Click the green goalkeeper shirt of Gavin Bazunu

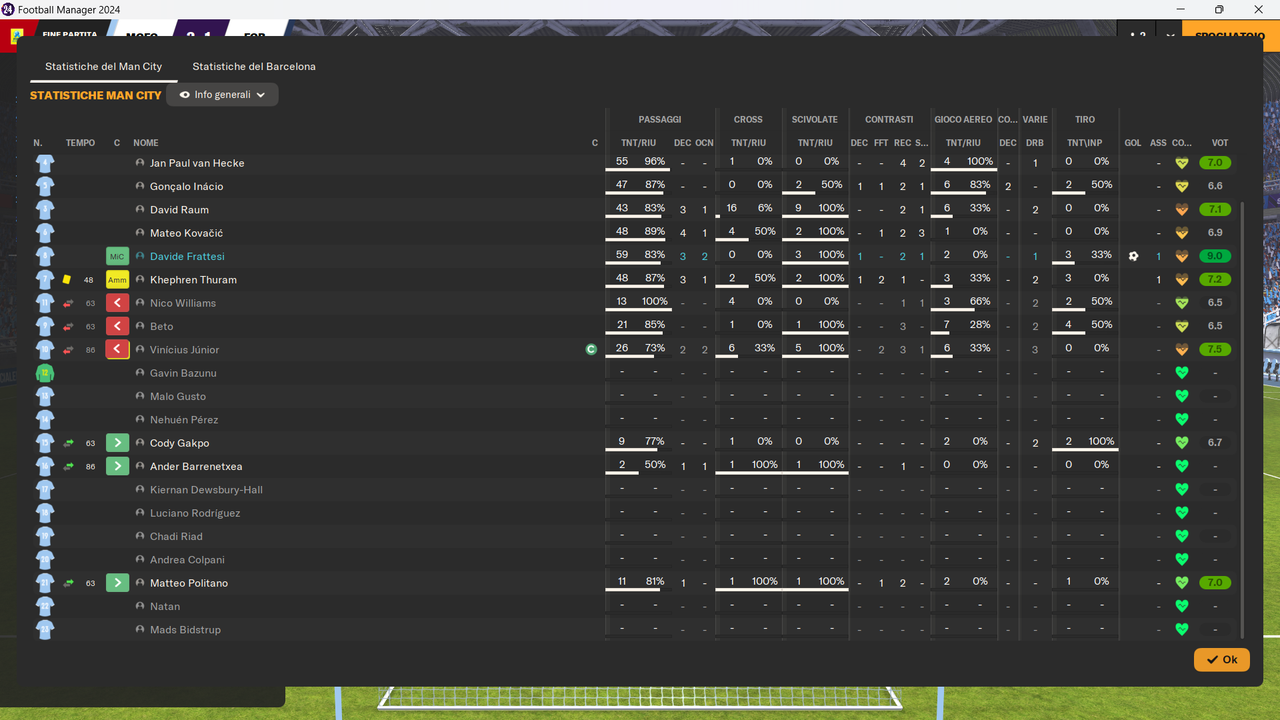[x=44, y=373]
